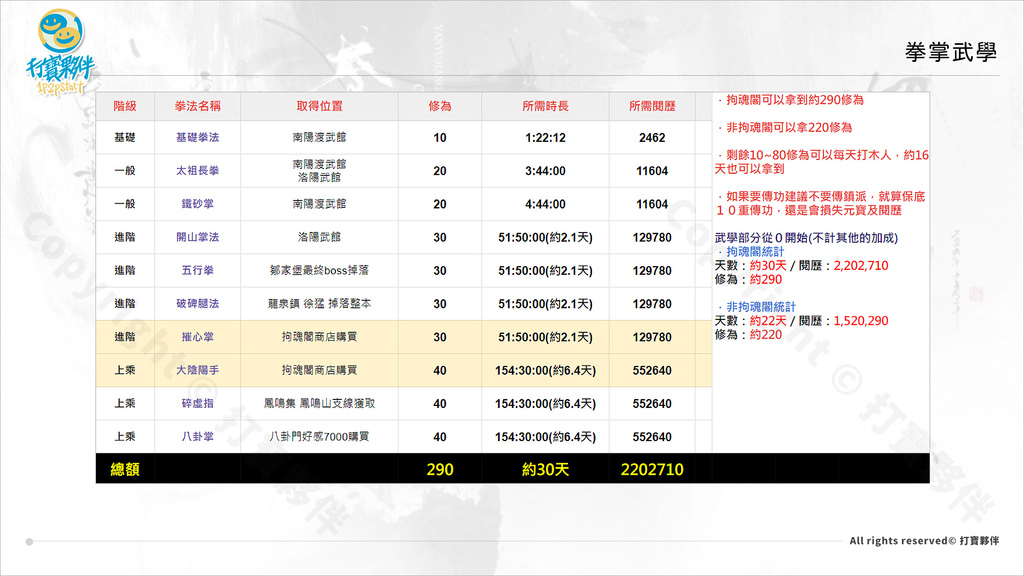Screen dimensions: 1024x576
Task: Click the 拳掌武學 page title
Action: point(951,52)
